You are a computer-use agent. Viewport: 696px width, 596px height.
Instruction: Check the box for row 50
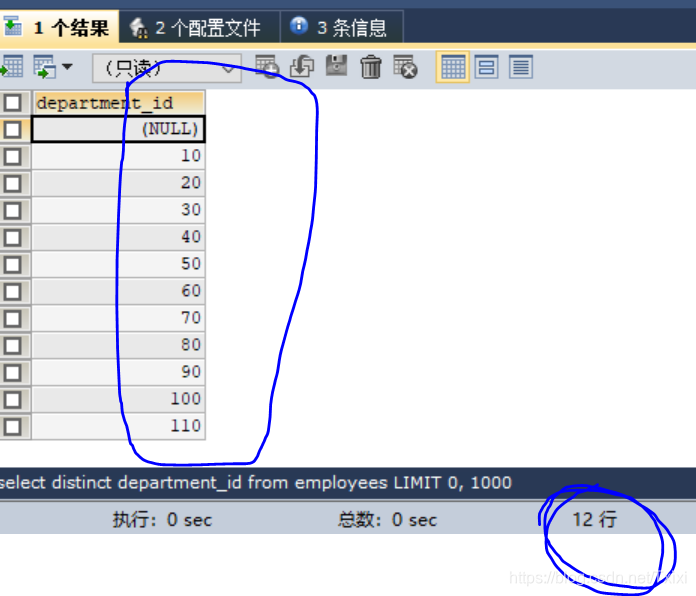point(12,265)
